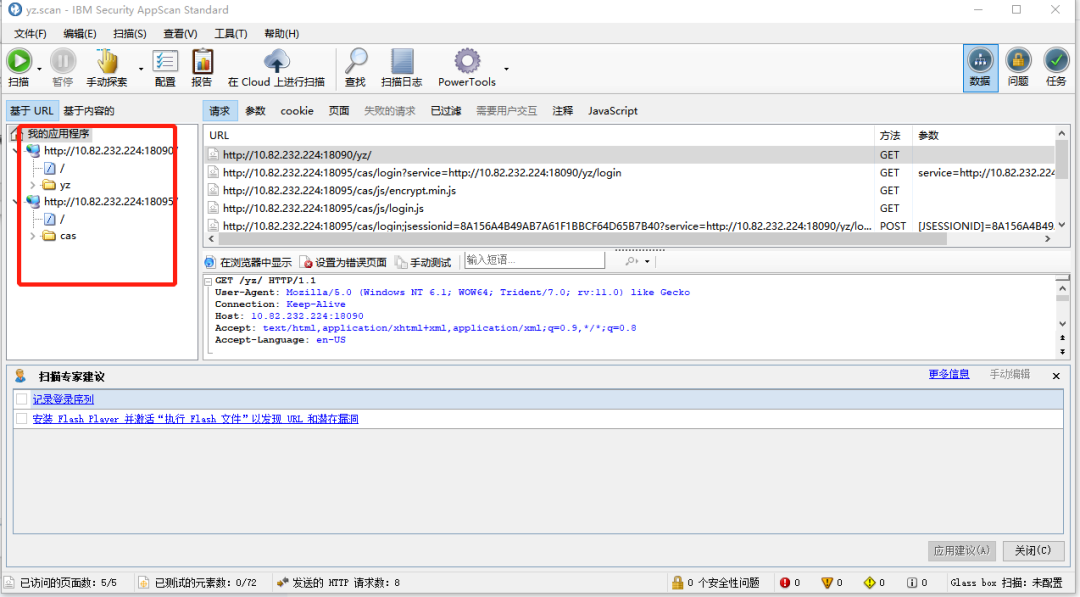This screenshot has height=597, width=1080.
Task: Switch to the 任务 tasks view
Action: pyautogui.click(x=1056, y=67)
